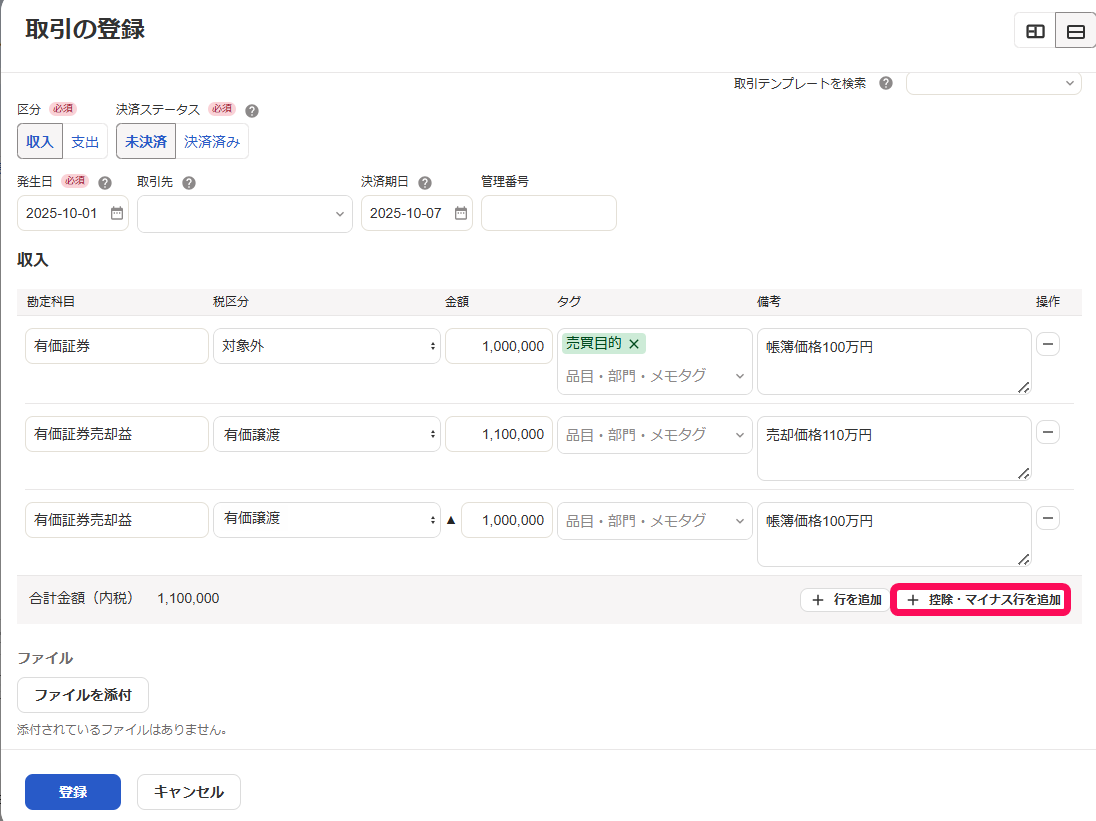Edit remarks in the 有価証券 row
The width and height of the screenshot is (1096, 821).
(894, 361)
